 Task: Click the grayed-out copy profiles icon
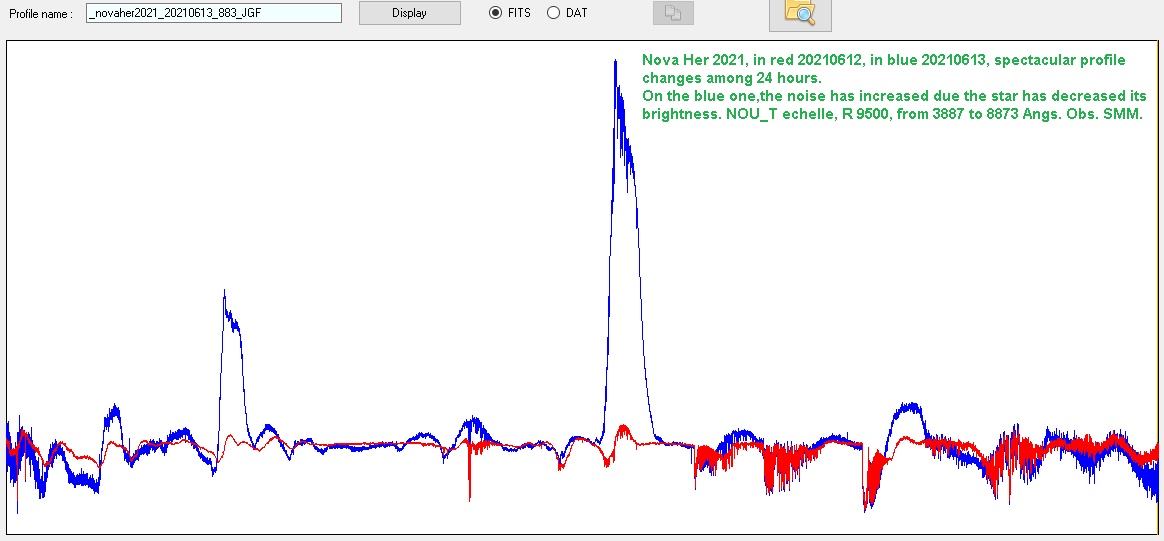672,13
